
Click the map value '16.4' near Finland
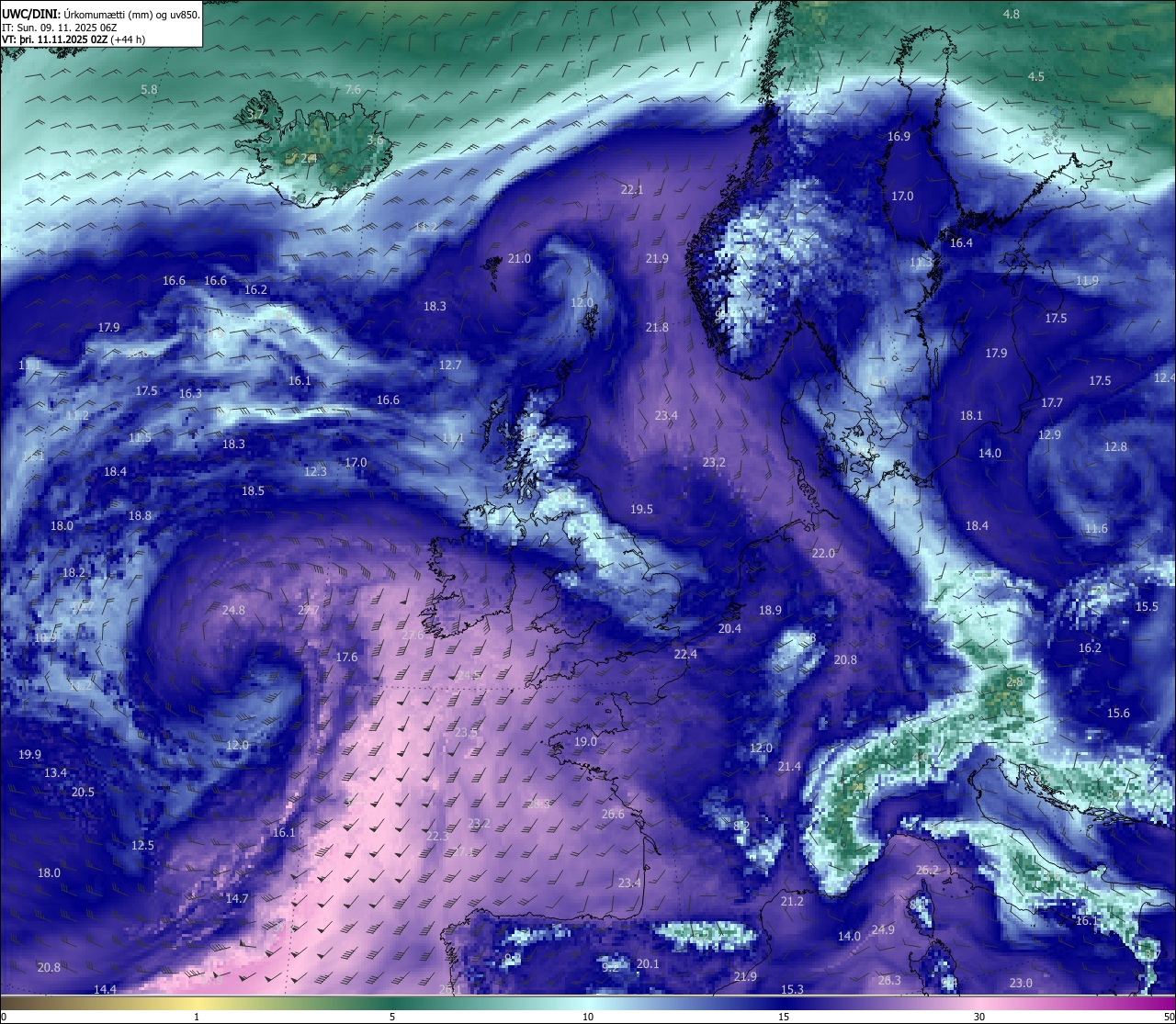click(x=961, y=243)
